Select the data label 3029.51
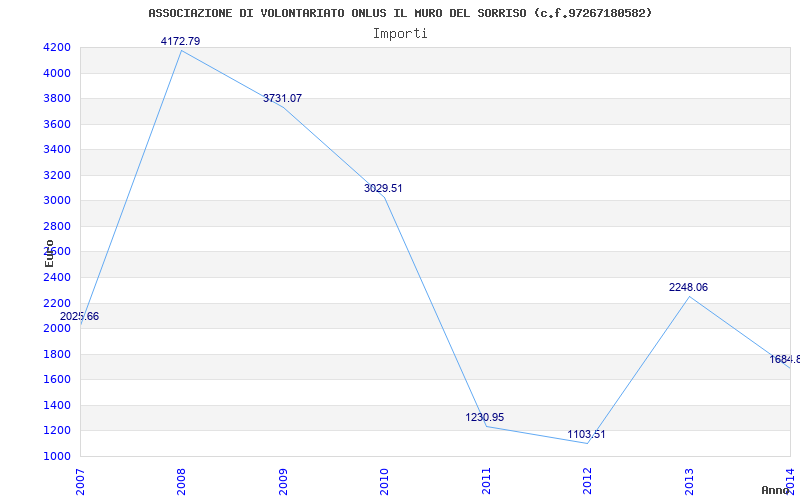 [x=383, y=188]
